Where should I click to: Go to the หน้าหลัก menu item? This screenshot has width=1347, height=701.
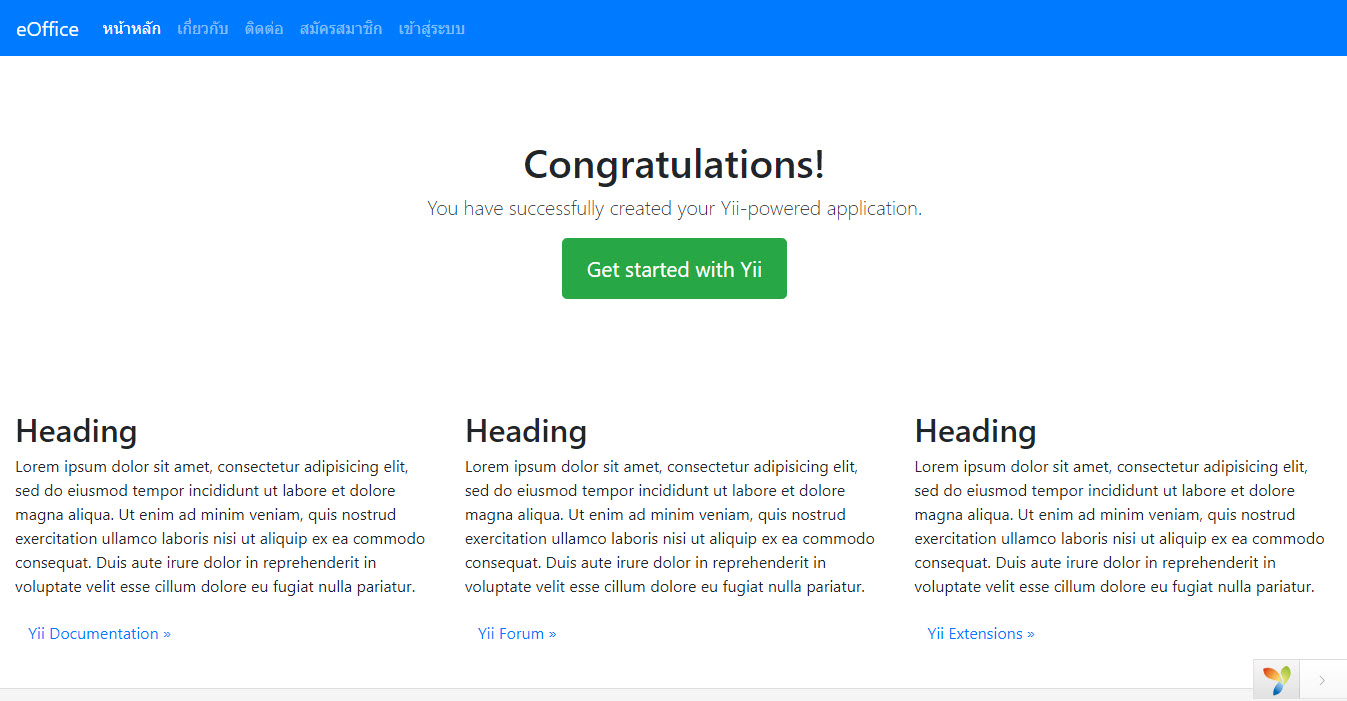pyautogui.click(x=131, y=28)
